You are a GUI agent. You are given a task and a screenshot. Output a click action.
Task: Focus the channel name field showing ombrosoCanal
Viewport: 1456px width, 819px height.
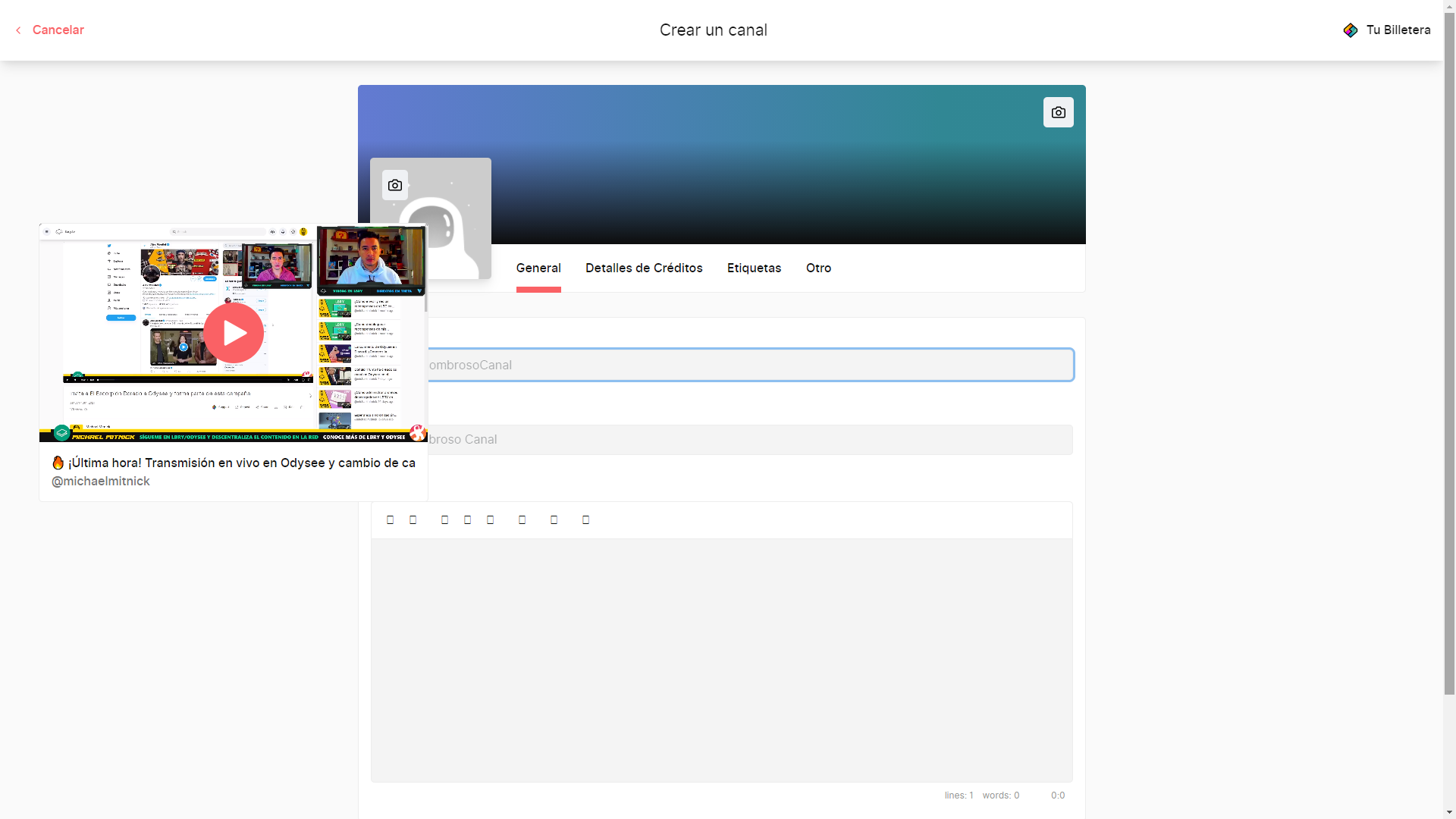747,366
